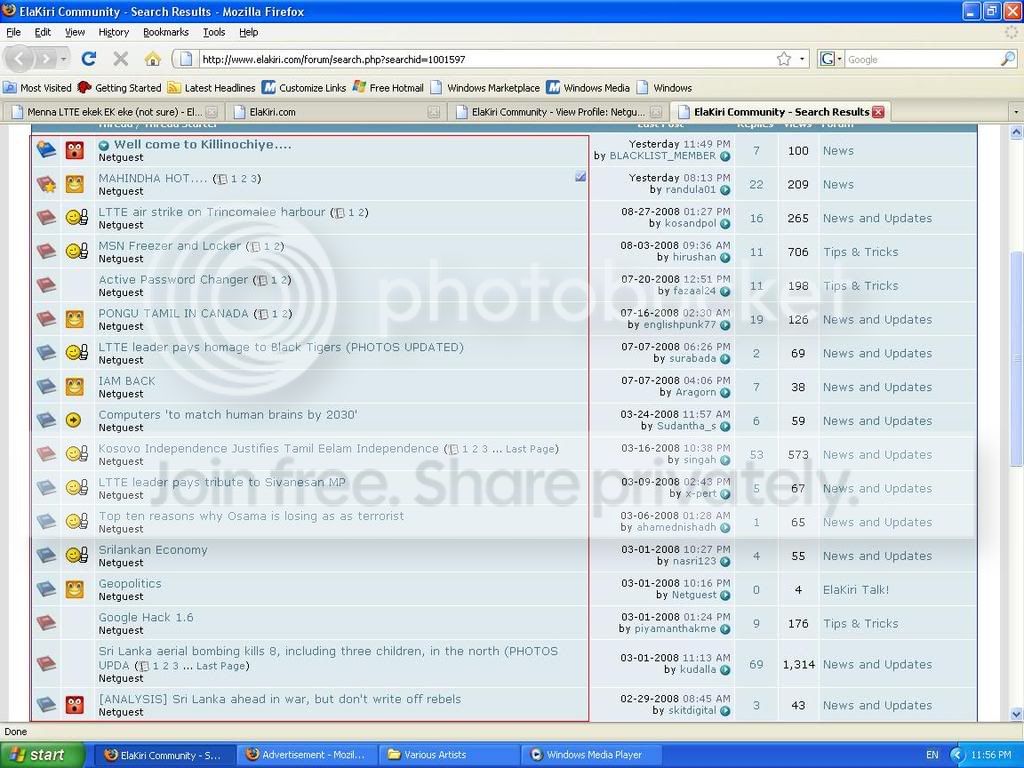This screenshot has height=768, width=1024.
Task: Open thread Well come to Killinochiye
Action: pos(202,144)
